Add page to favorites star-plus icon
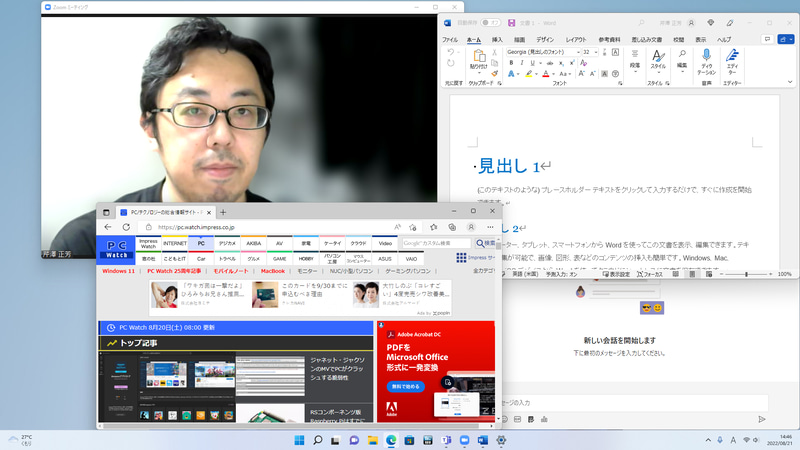 tap(413, 227)
